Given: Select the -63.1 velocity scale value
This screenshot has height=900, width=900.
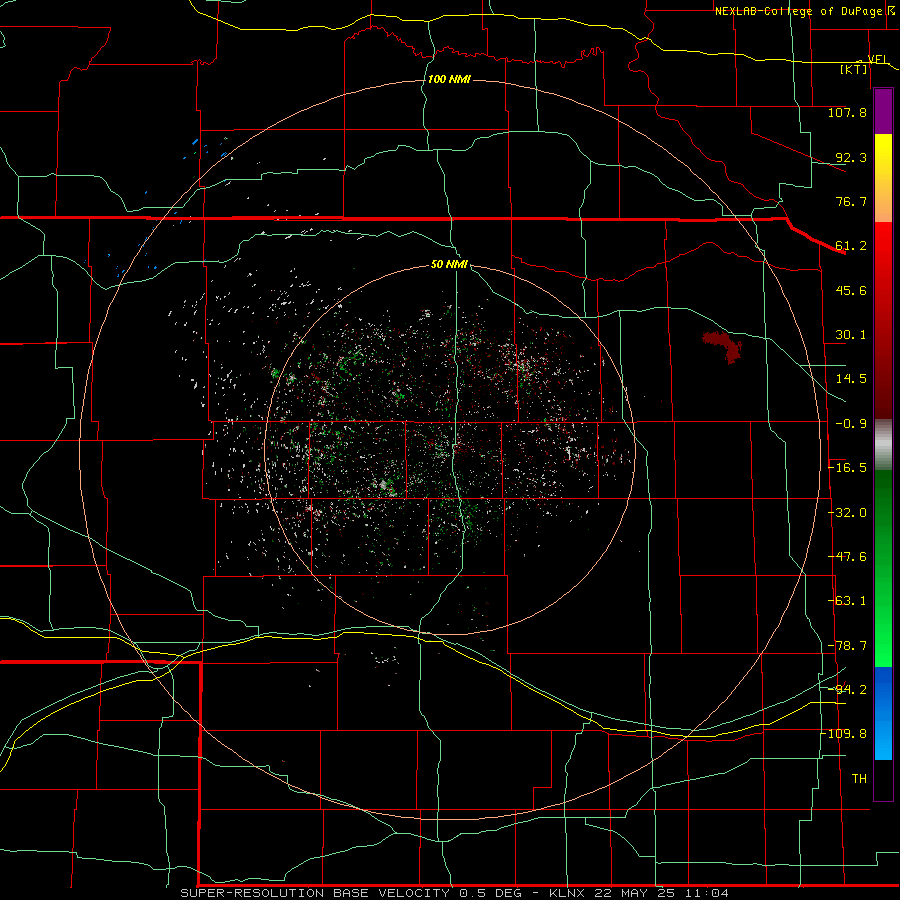Looking at the screenshot, I should pos(847,601).
